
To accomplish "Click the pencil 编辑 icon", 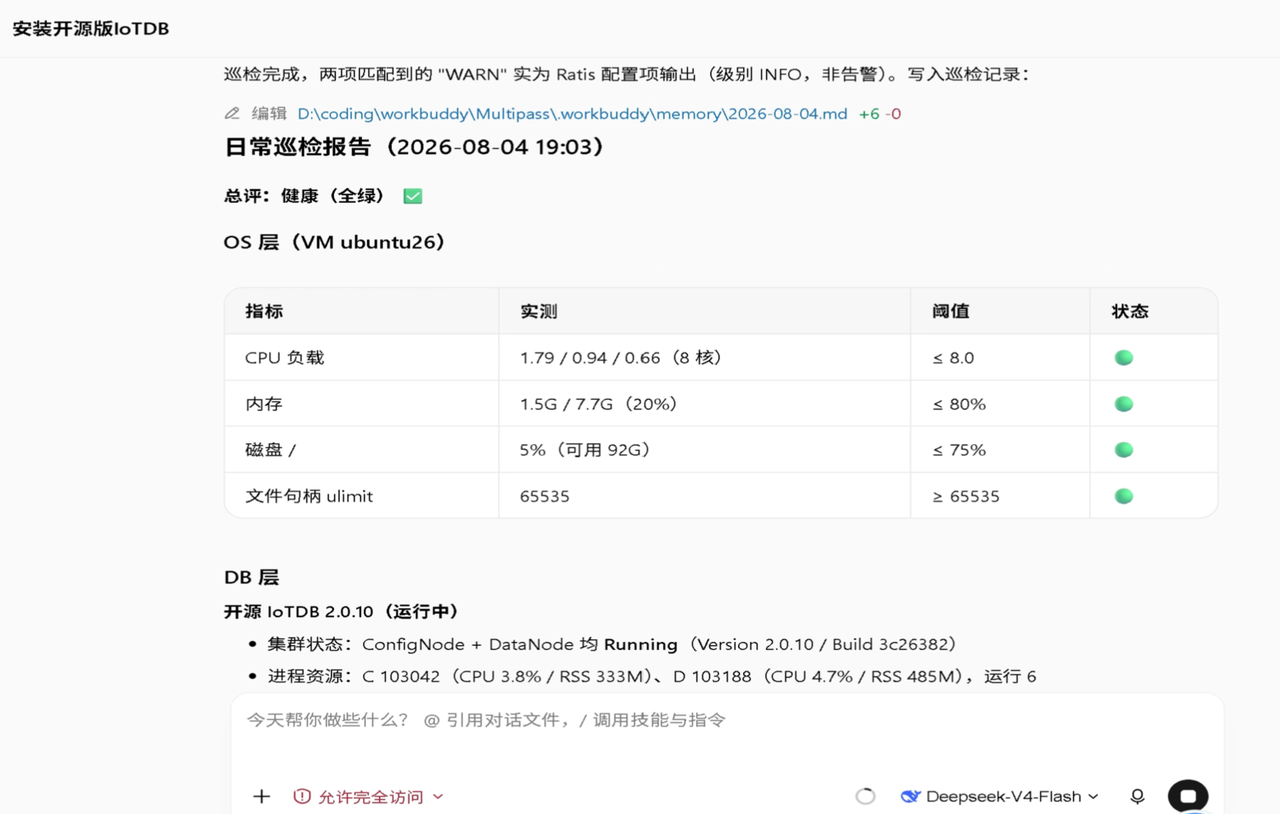I will click(232, 114).
